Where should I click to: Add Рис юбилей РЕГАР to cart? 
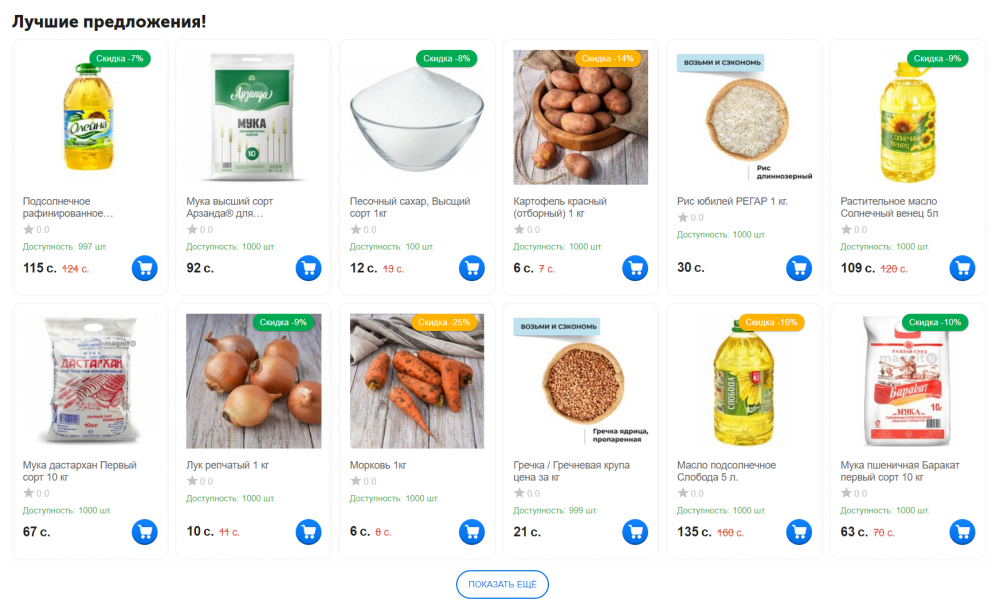click(799, 268)
